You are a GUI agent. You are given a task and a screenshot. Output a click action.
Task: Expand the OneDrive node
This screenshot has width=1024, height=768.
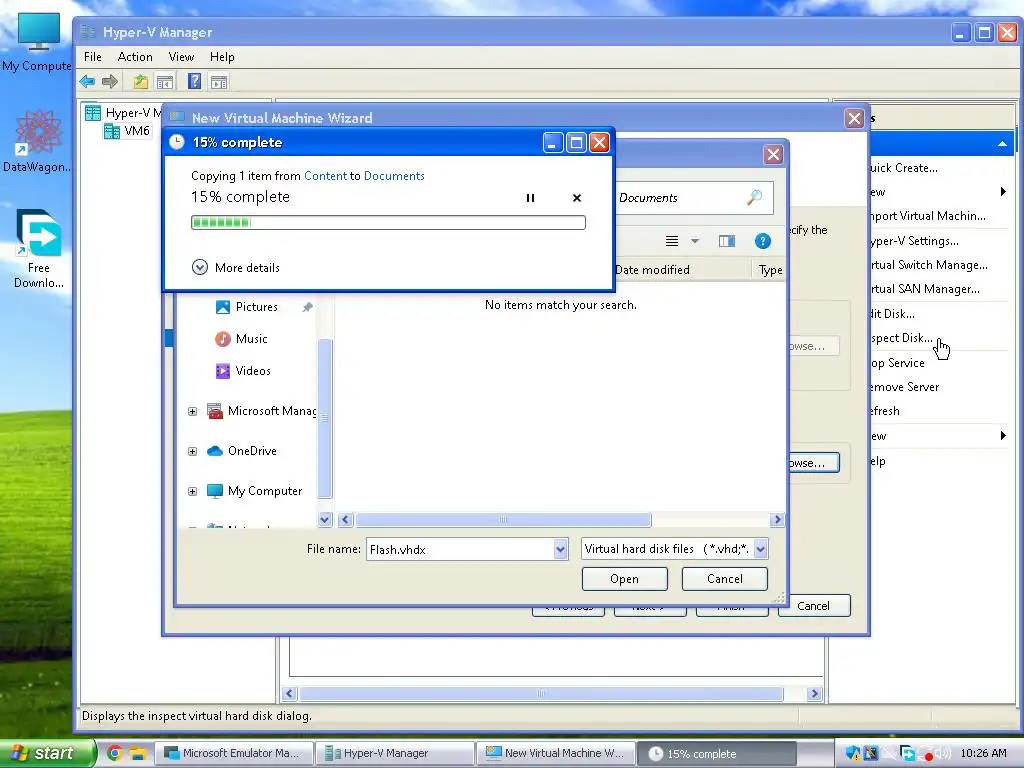[192, 451]
